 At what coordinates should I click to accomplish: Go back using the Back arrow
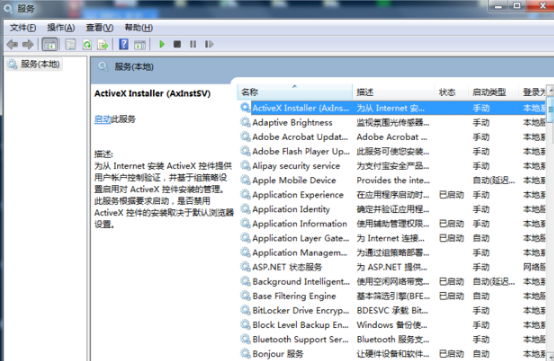point(12,45)
